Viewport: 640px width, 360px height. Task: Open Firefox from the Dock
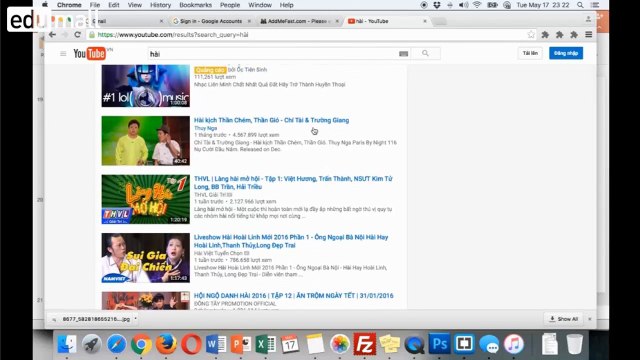pos(166,344)
